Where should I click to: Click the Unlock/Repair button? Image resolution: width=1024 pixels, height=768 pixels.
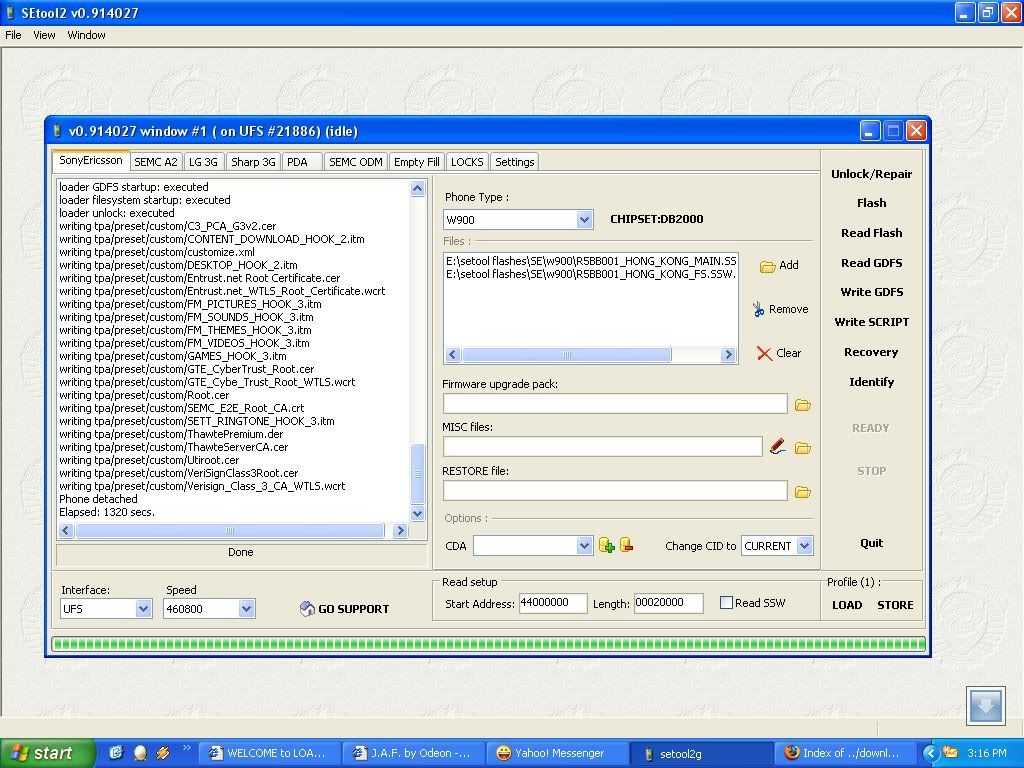point(871,174)
